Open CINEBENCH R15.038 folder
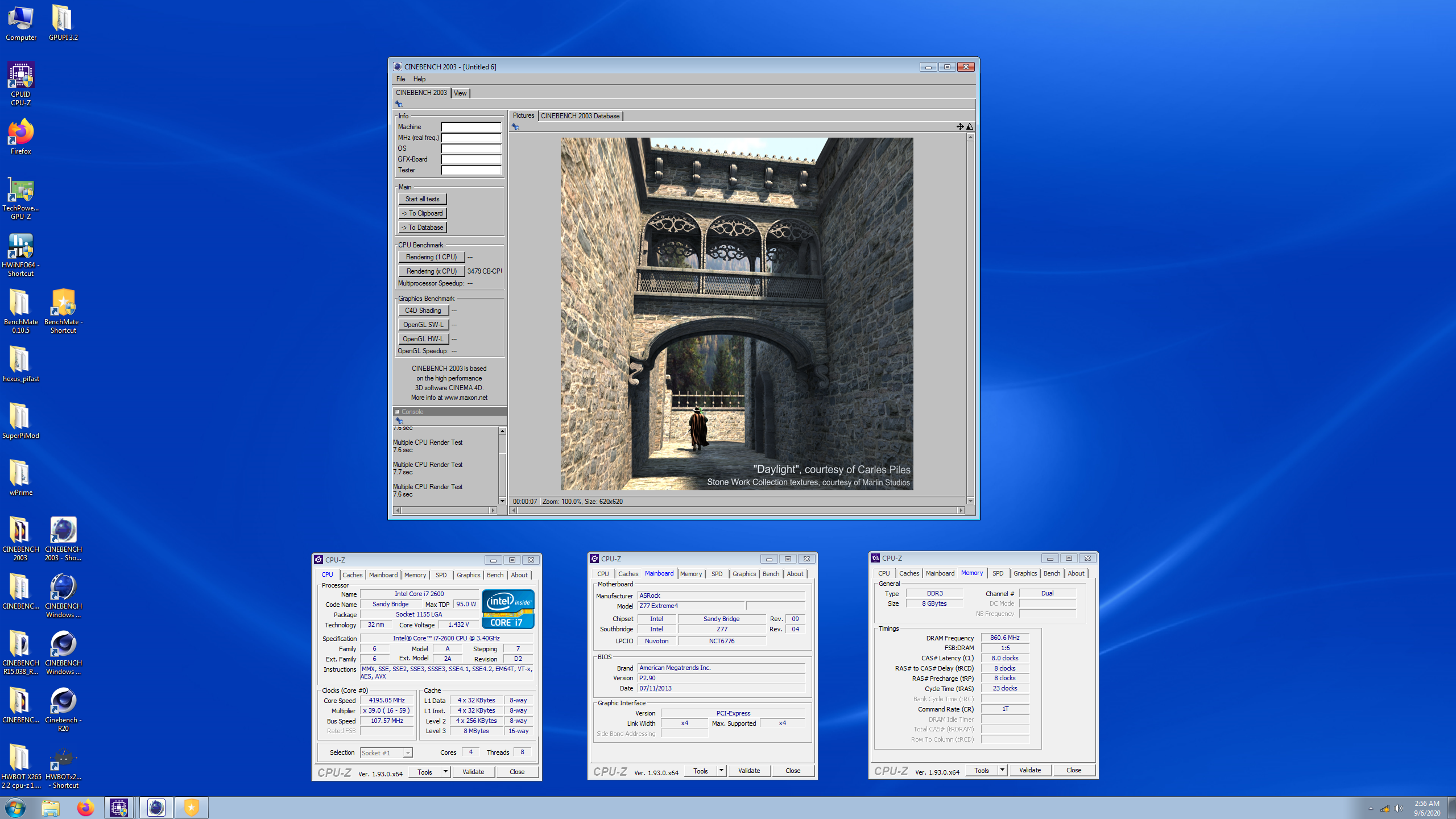The height and width of the screenshot is (819, 1456). 21,652
